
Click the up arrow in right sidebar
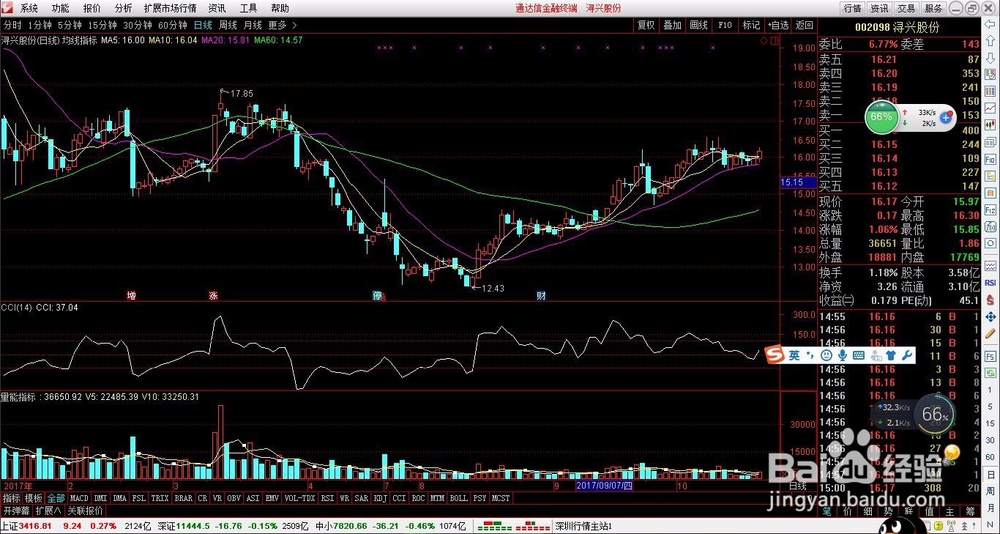tap(990, 41)
